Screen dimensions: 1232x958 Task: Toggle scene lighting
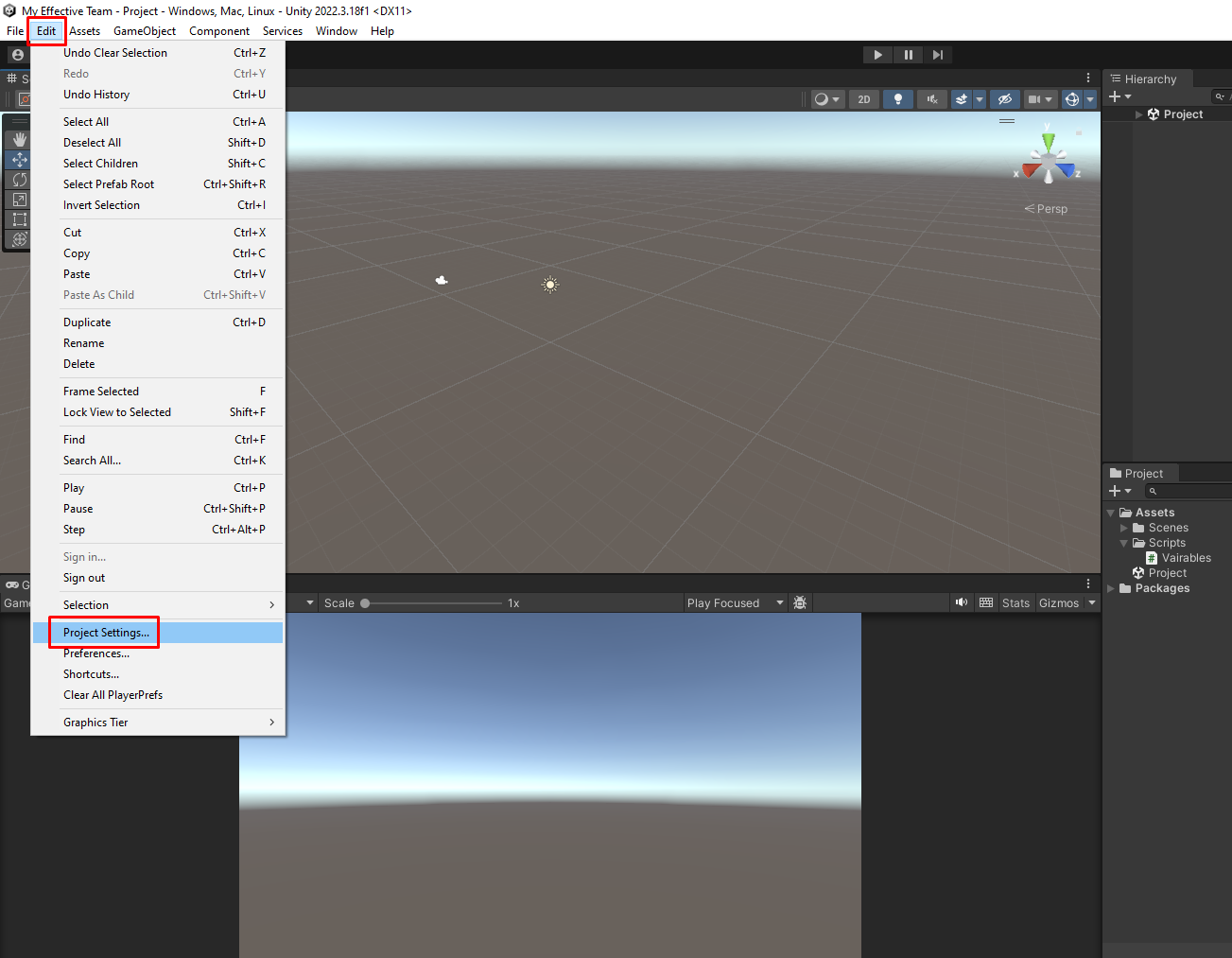point(897,98)
